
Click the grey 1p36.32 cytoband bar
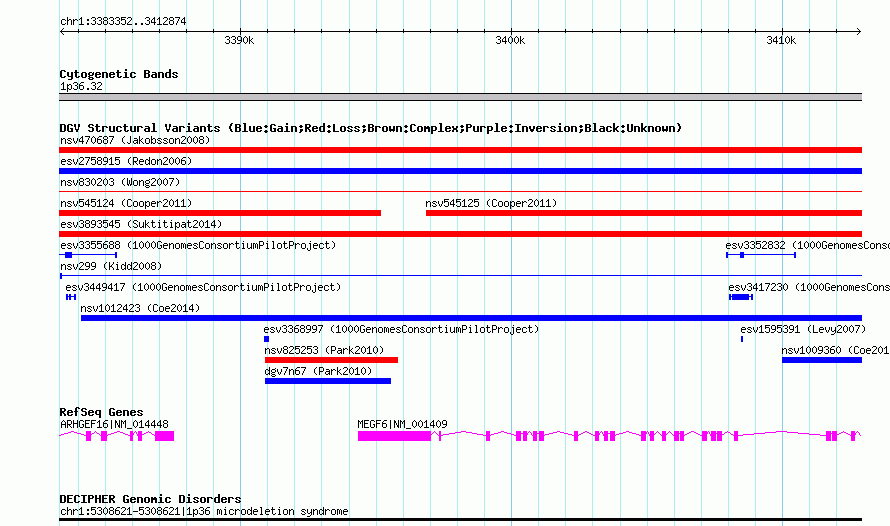tap(460, 97)
